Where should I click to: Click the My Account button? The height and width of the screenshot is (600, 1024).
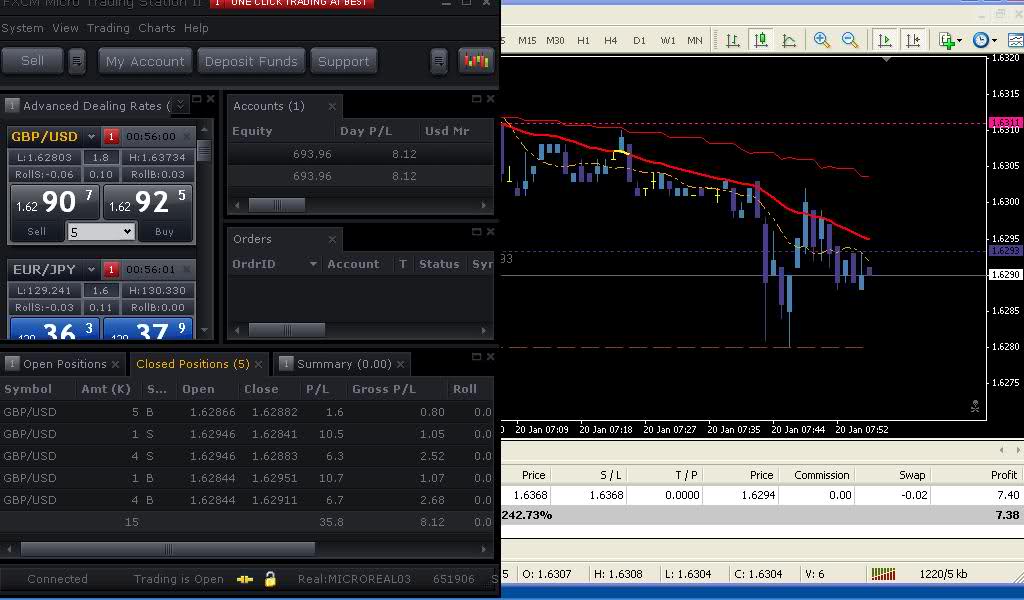tap(145, 61)
